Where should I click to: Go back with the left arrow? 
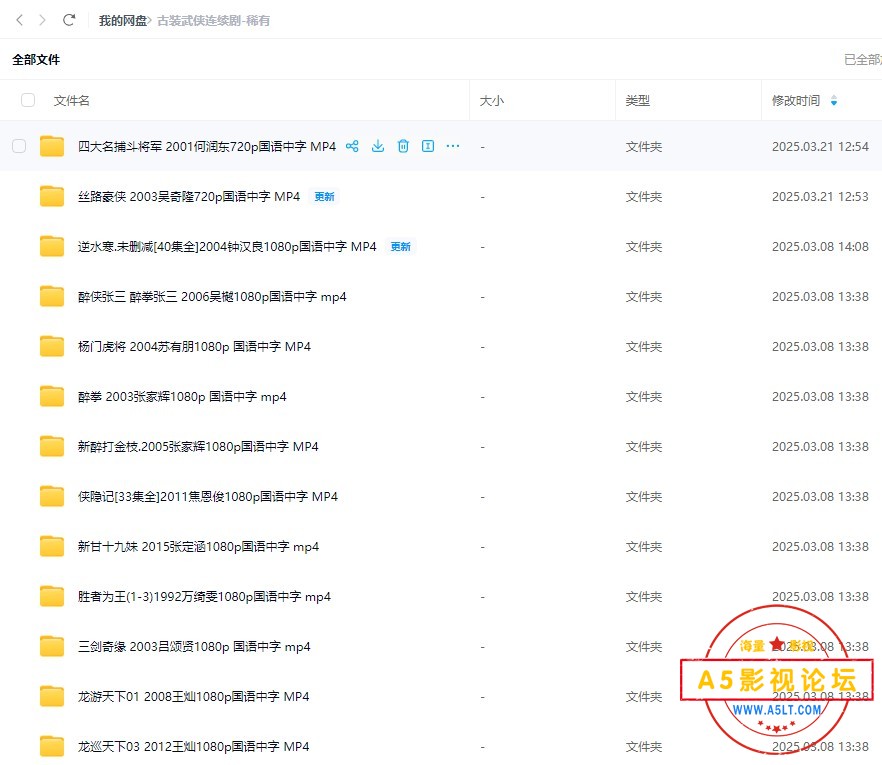click(20, 20)
